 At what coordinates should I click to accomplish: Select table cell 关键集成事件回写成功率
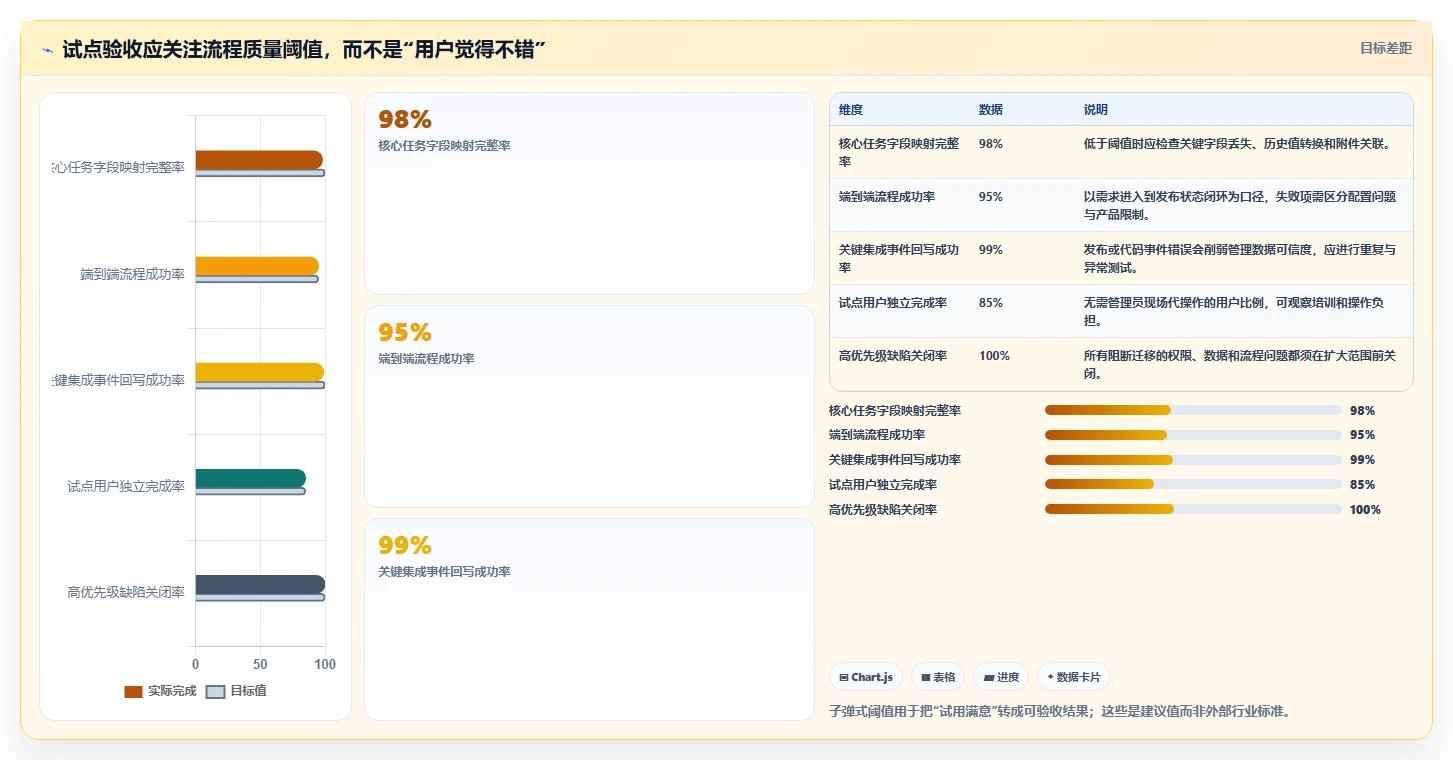click(x=900, y=258)
